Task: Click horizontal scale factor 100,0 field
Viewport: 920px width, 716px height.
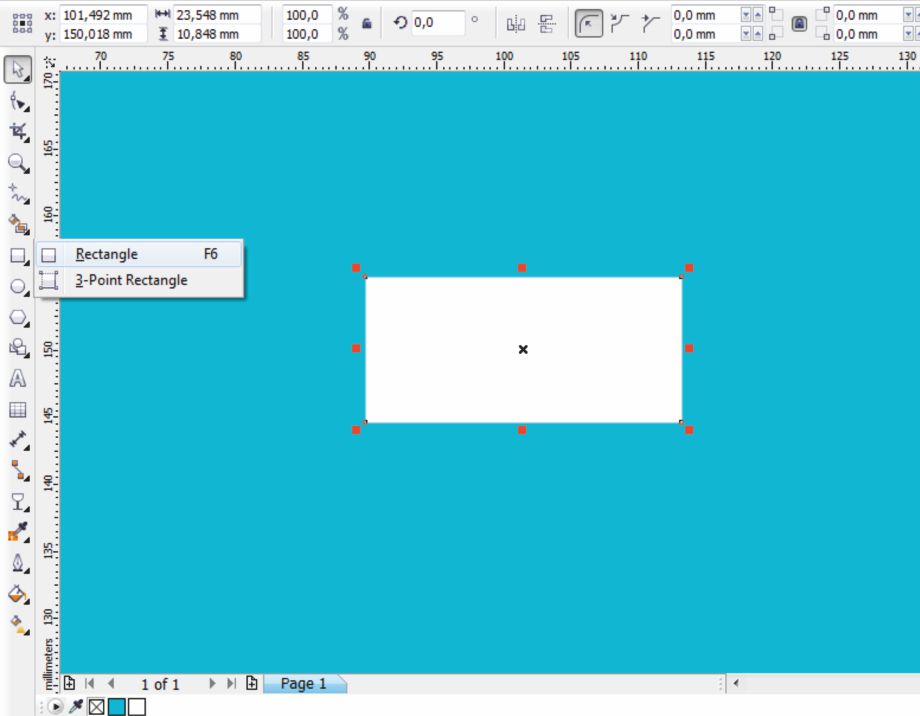Action: tap(307, 15)
